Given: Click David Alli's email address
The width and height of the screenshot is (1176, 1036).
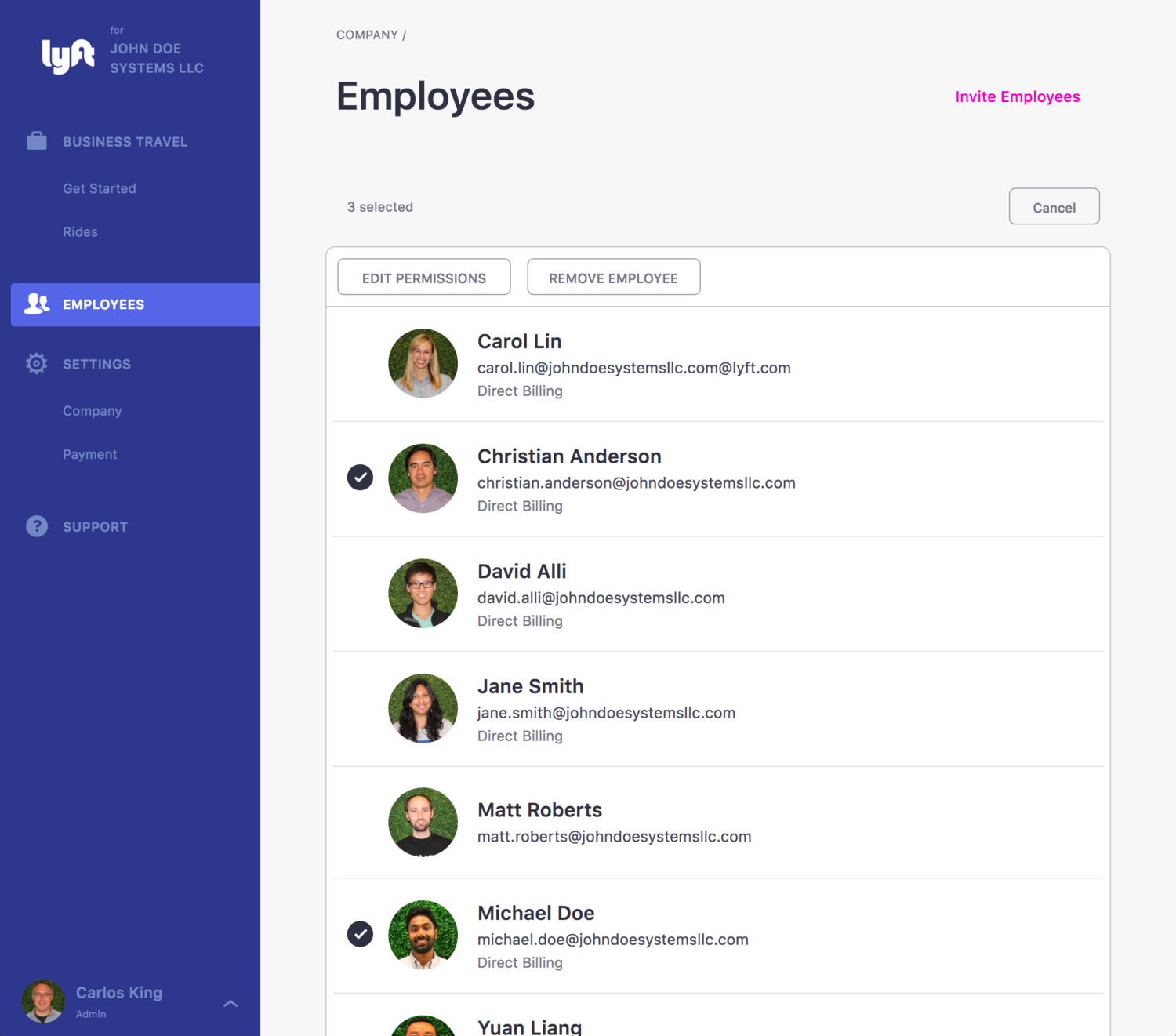Looking at the screenshot, I should pyautogui.click(x=601, y=598).
